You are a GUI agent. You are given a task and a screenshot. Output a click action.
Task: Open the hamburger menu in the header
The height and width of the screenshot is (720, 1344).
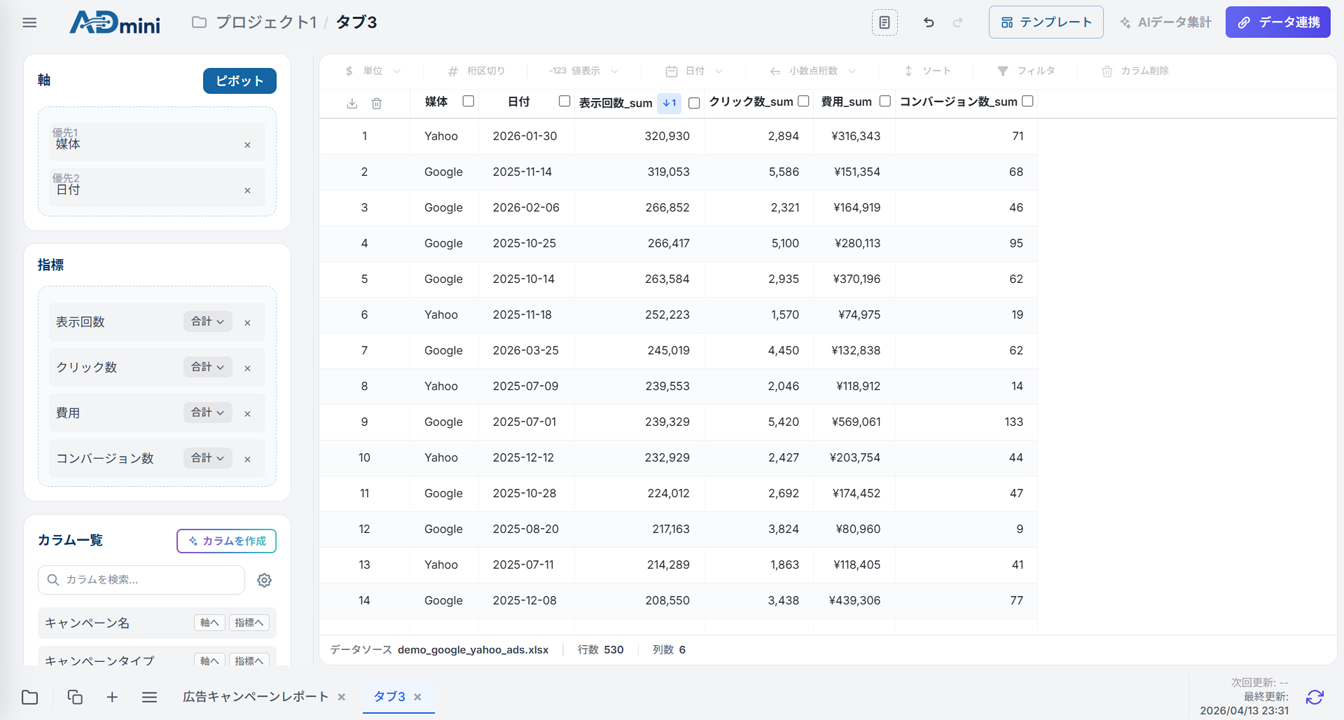coord(30,22)
